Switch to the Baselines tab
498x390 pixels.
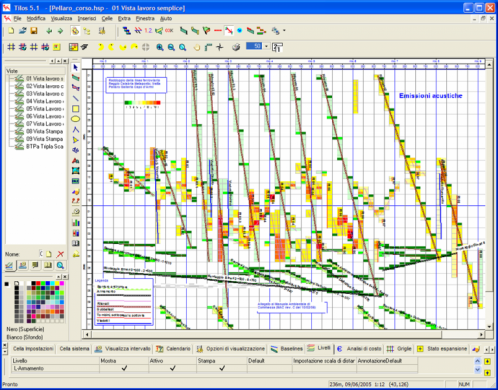[x=287, y=349]
